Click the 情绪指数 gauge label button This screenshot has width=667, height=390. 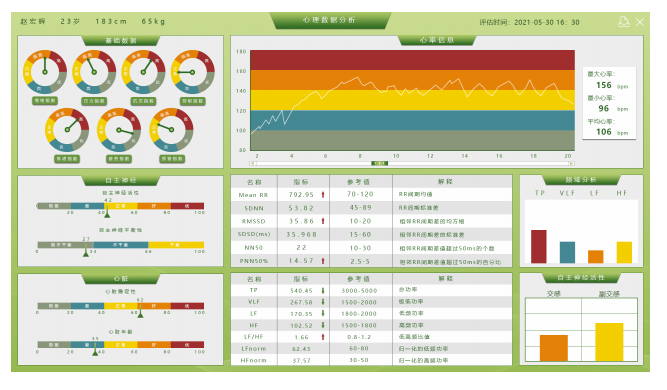tap(45, 101)
